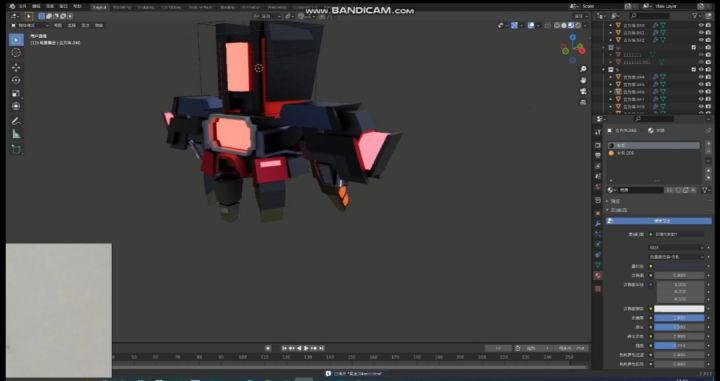Open the Scene properties tab
This screenshot has height=381, width=720.
tap(597, 177)
